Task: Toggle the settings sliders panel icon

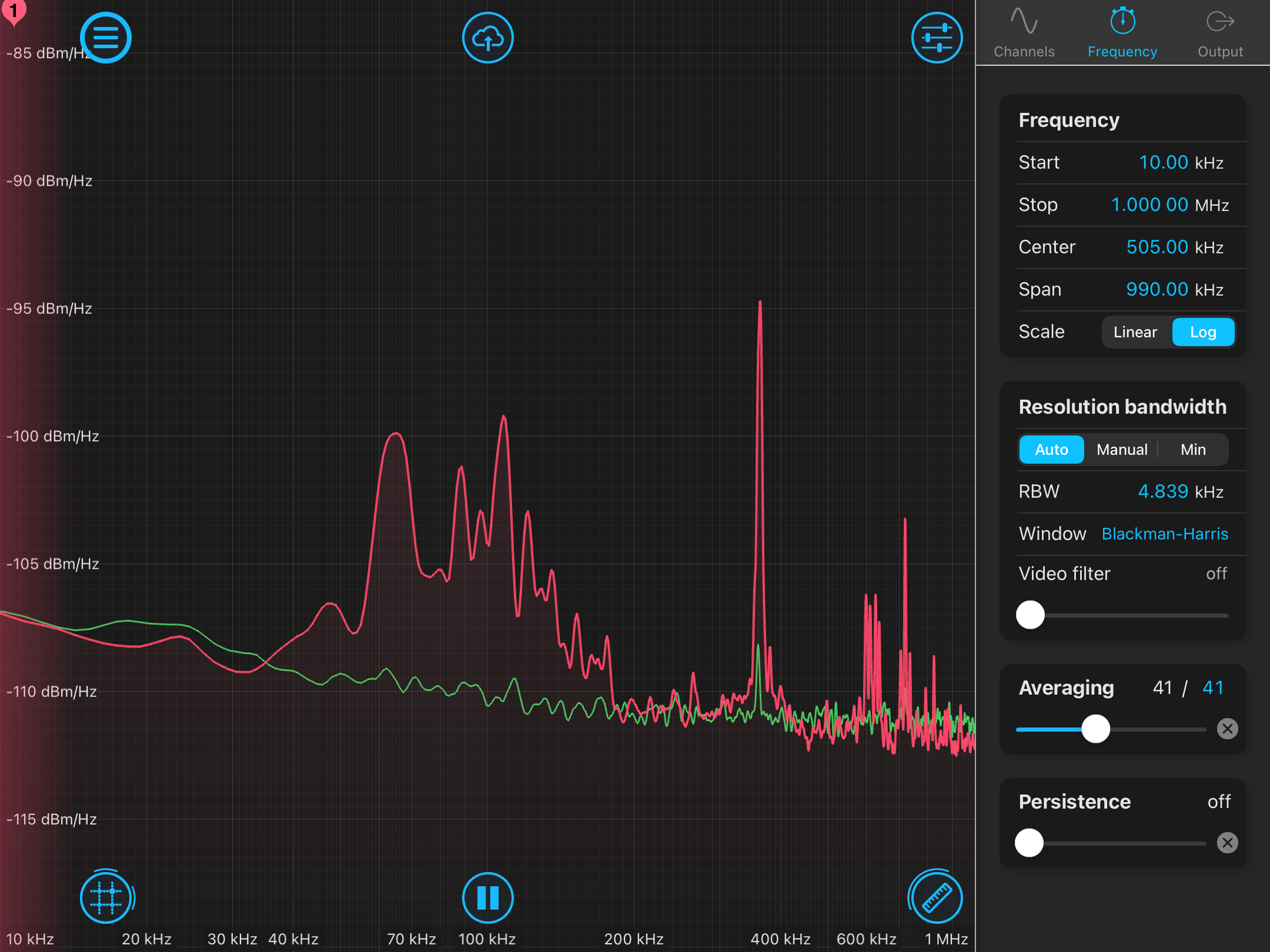Action: point(937,38)
